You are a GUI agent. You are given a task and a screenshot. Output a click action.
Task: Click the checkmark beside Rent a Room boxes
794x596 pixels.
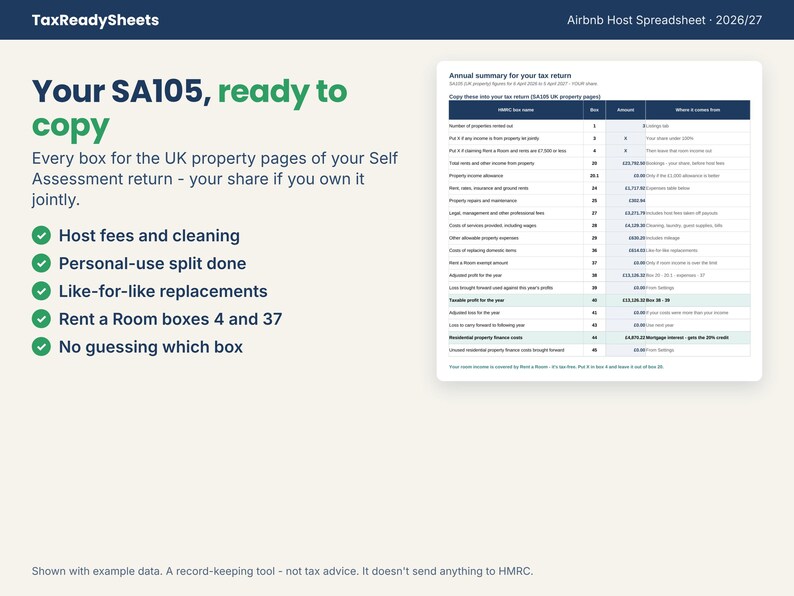tap(41, 319)
